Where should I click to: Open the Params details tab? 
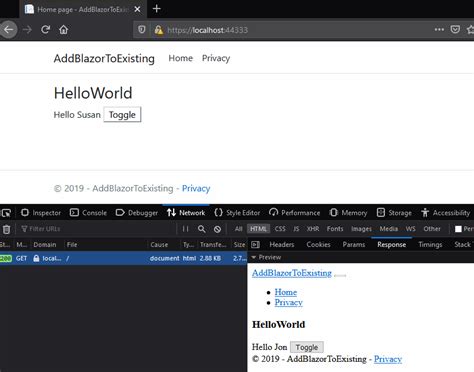tap(354, 245)
